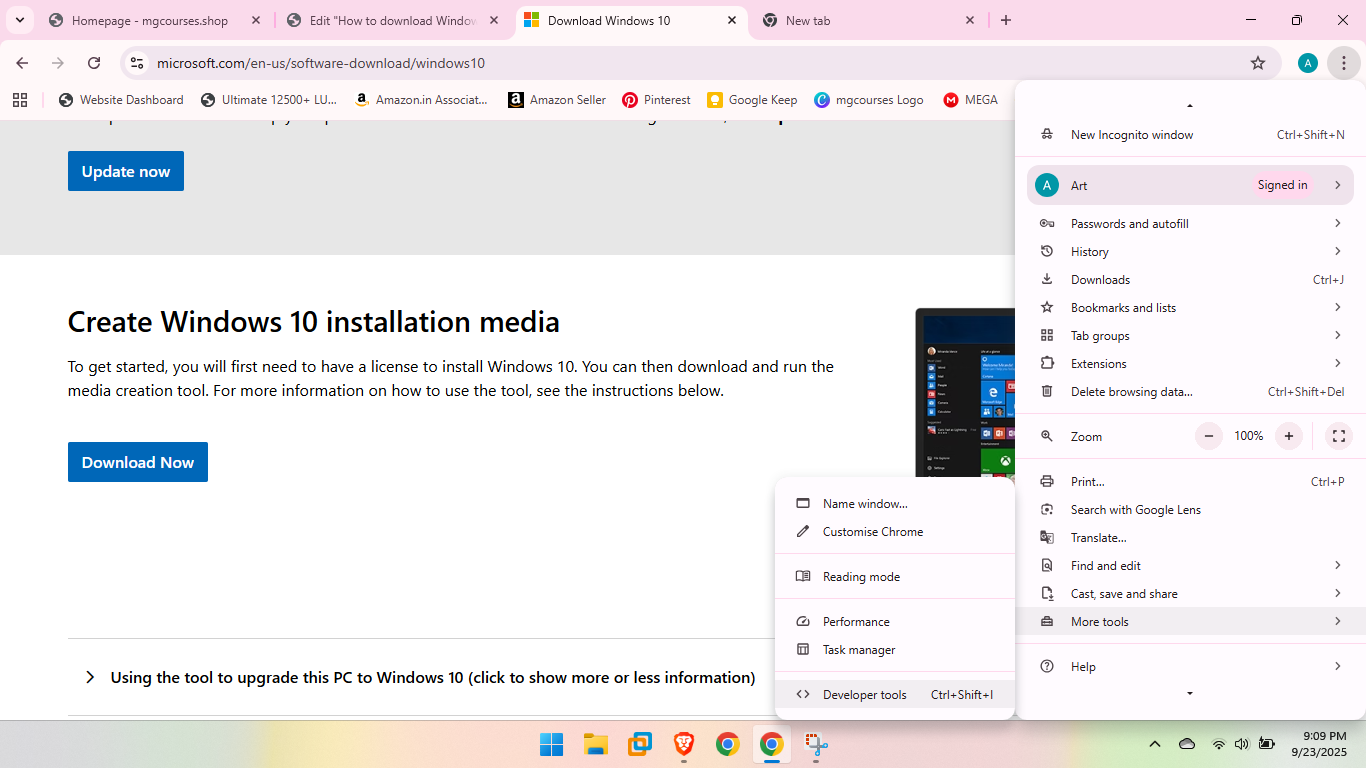Screen dimensions: 1366x768
Task: Open the tab search dropdown arrow
Action: (x=19, y=20)
